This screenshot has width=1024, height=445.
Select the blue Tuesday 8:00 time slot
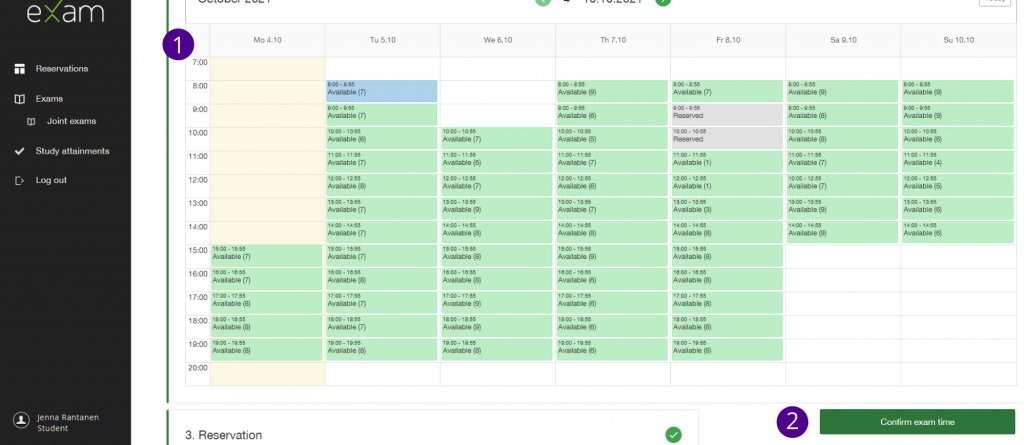[382, 91]
